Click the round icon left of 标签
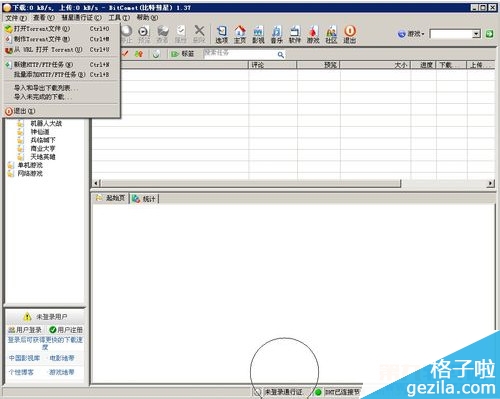The height and width of the screenshot is (399, 500). point(156,54)
